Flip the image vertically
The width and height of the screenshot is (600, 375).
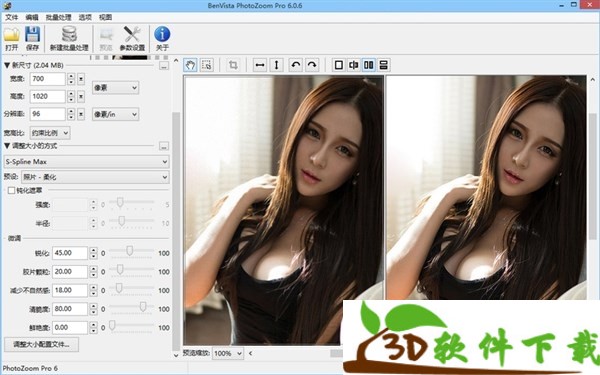[276, 65]
